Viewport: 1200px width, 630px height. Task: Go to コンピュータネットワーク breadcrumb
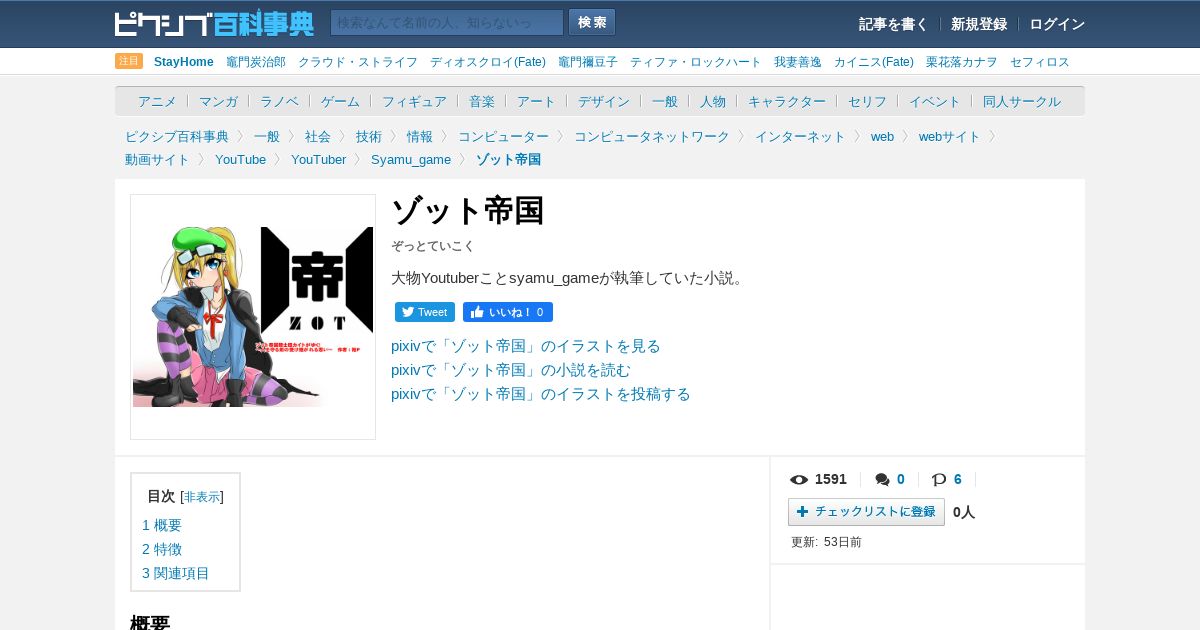652,136
